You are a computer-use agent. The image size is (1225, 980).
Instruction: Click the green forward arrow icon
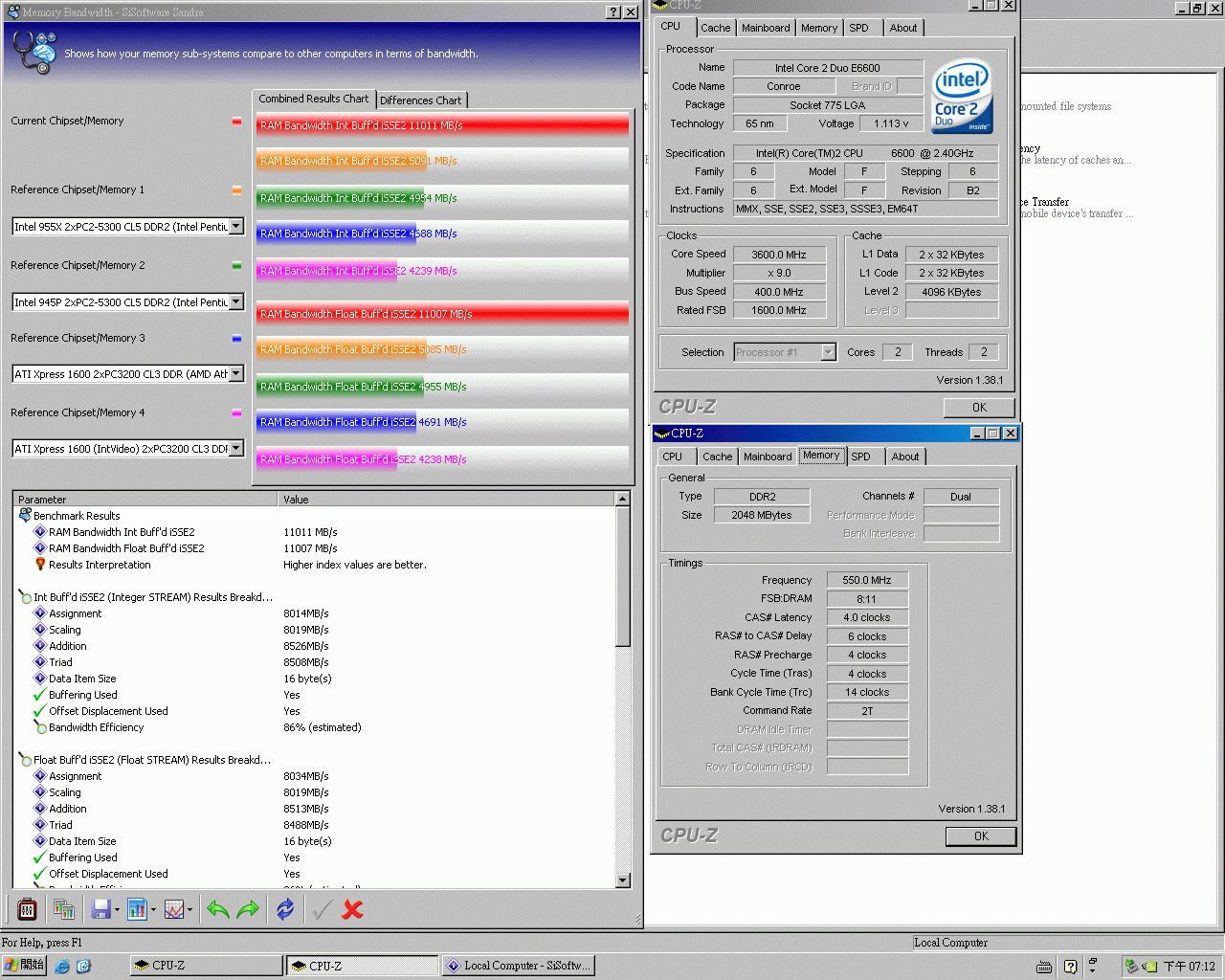(x=248, y=909)
